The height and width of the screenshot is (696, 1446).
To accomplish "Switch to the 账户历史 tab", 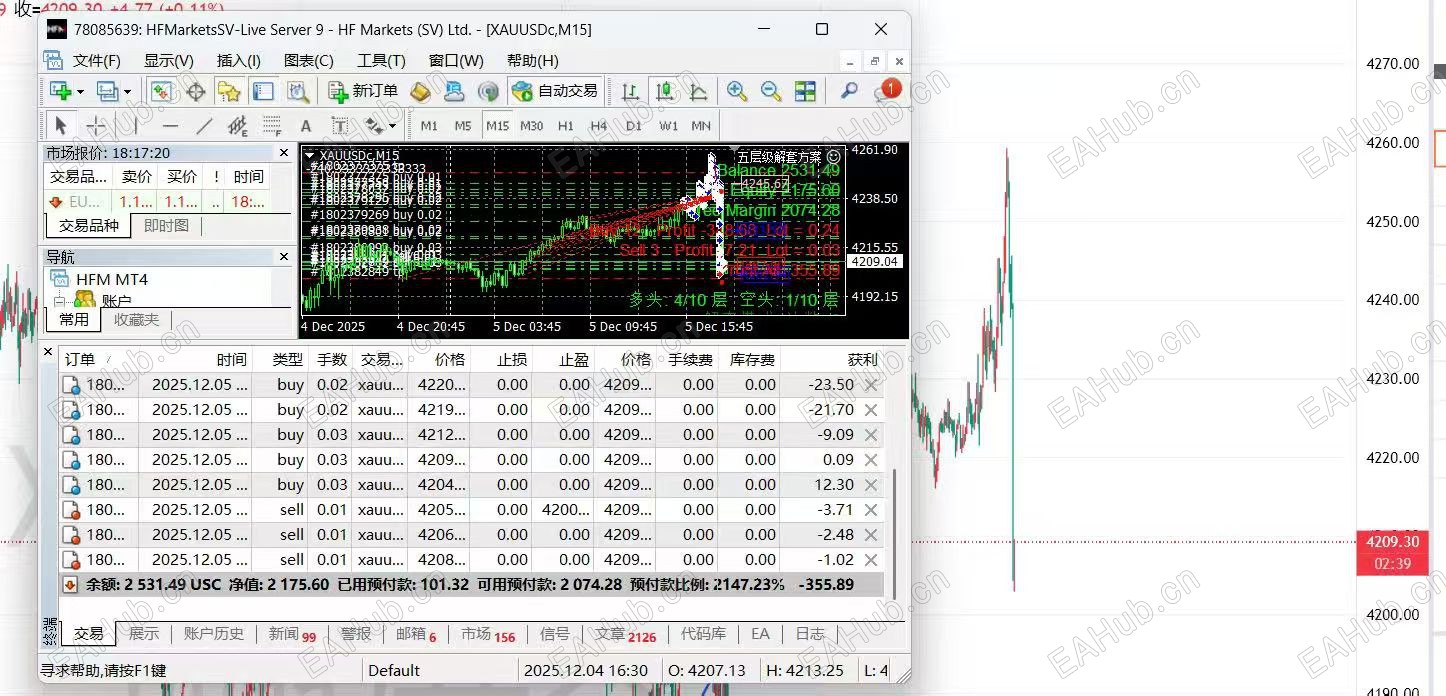I will point(214,634).
